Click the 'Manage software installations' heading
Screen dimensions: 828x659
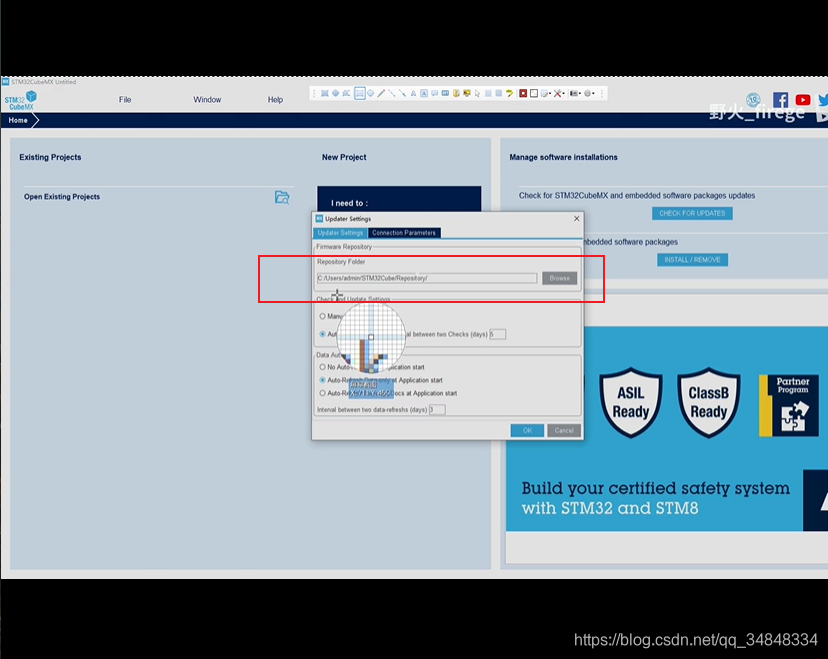click(563, 157)
